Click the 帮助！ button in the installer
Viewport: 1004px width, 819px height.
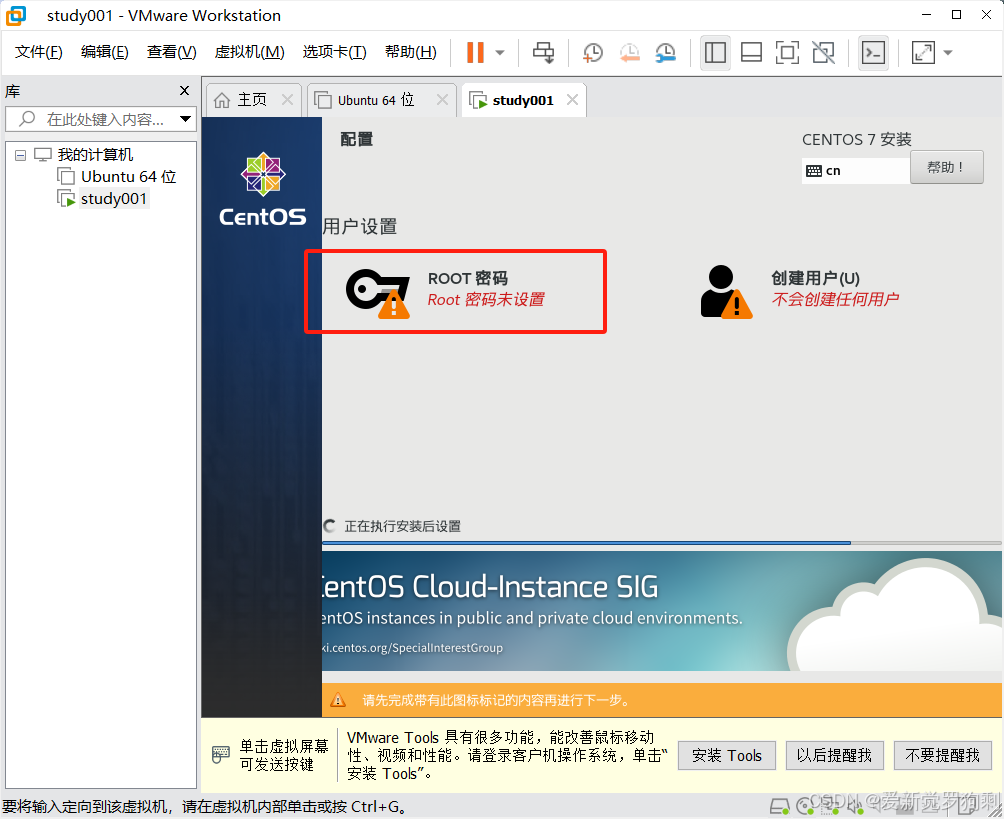tap(946, 168)
